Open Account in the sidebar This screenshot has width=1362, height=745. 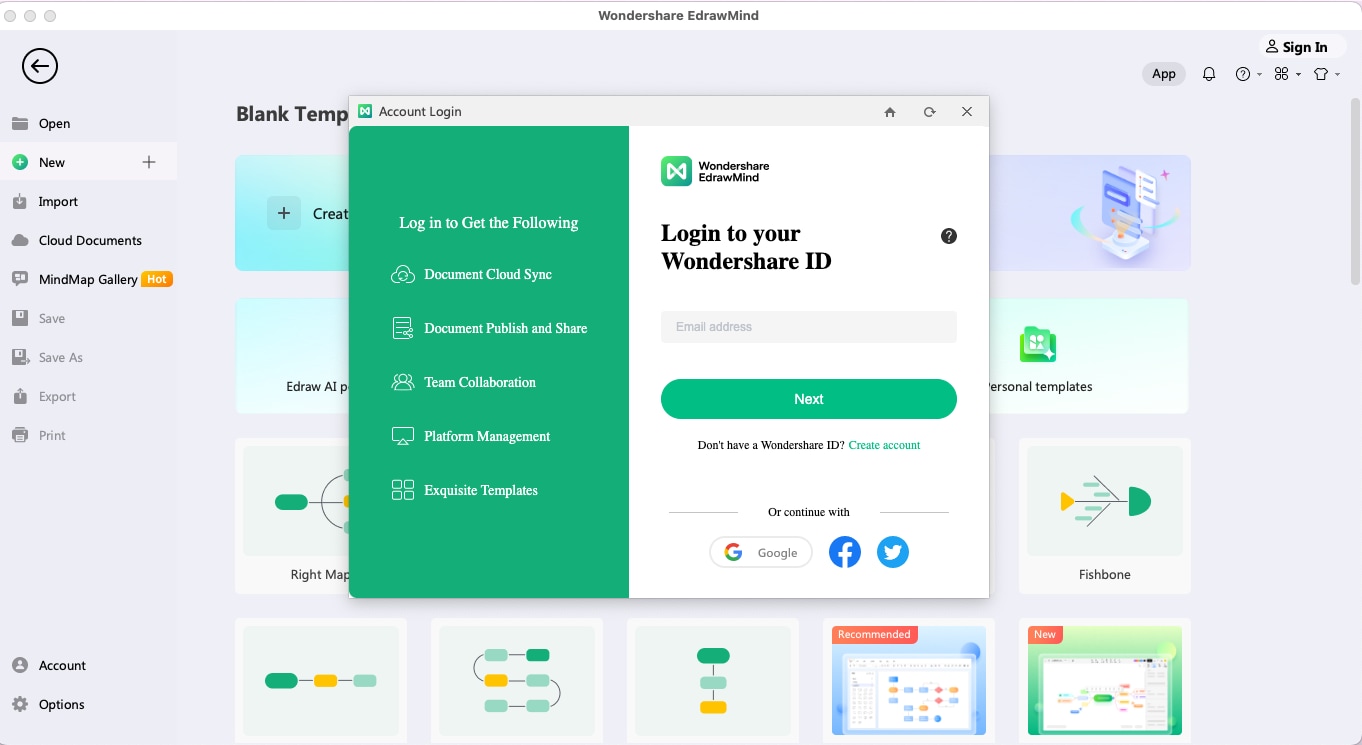[62, 666]
